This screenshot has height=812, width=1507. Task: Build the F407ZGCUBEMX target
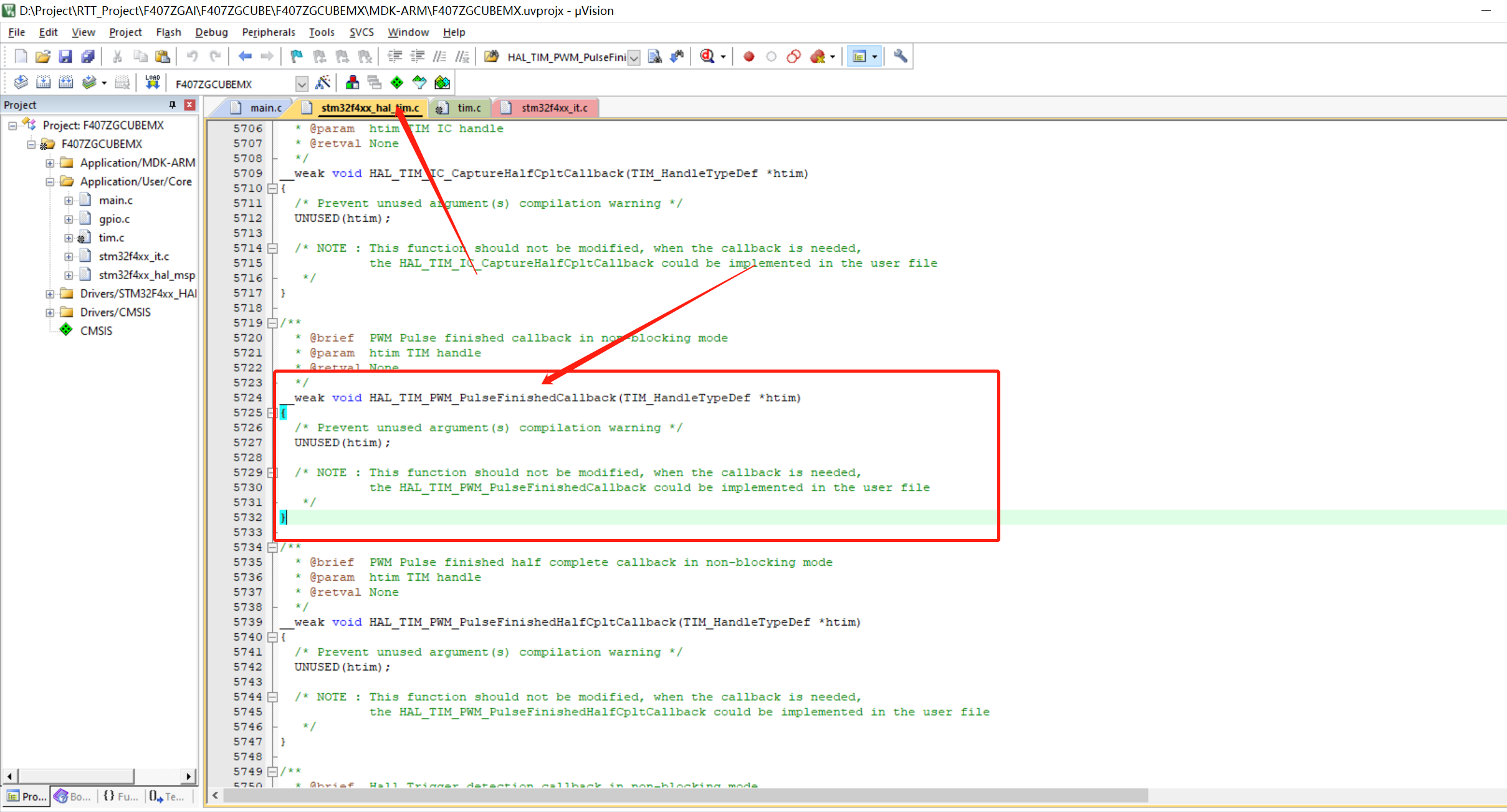click(x=44, y=82)
